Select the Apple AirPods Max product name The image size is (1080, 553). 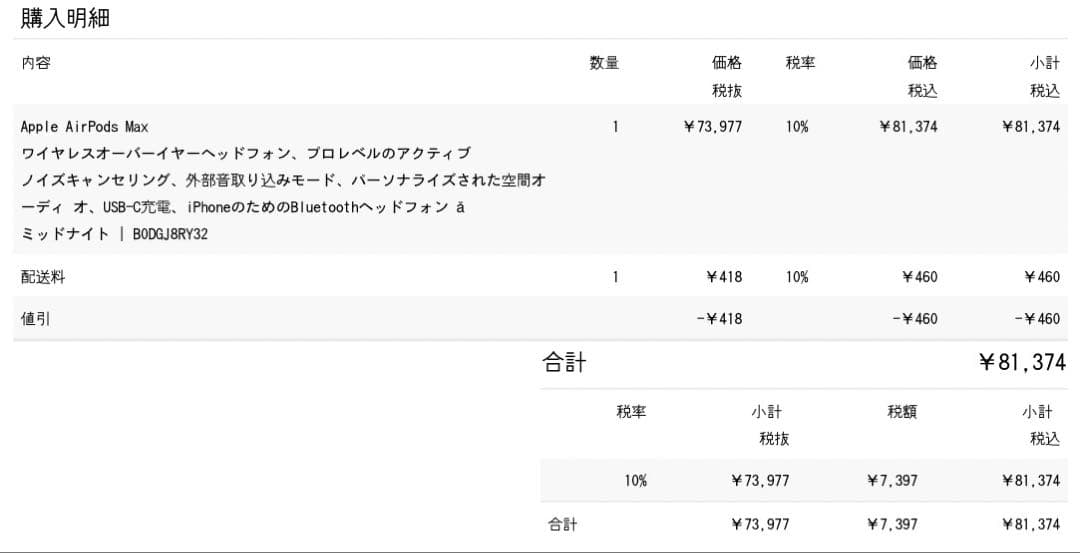[84, 127]
